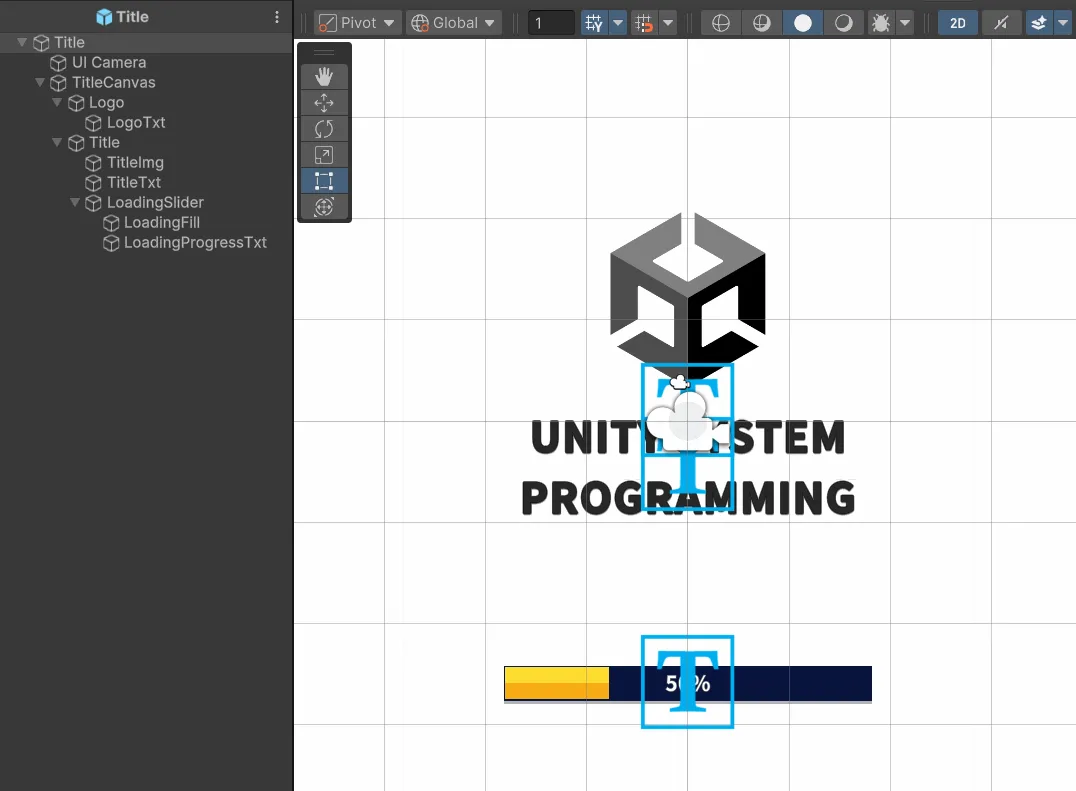Image resolution: width=1076 pixels, height=791 pixels.
Task: Select TitleTxt in the Hierarchy
Action: click(x=146, y=182)
